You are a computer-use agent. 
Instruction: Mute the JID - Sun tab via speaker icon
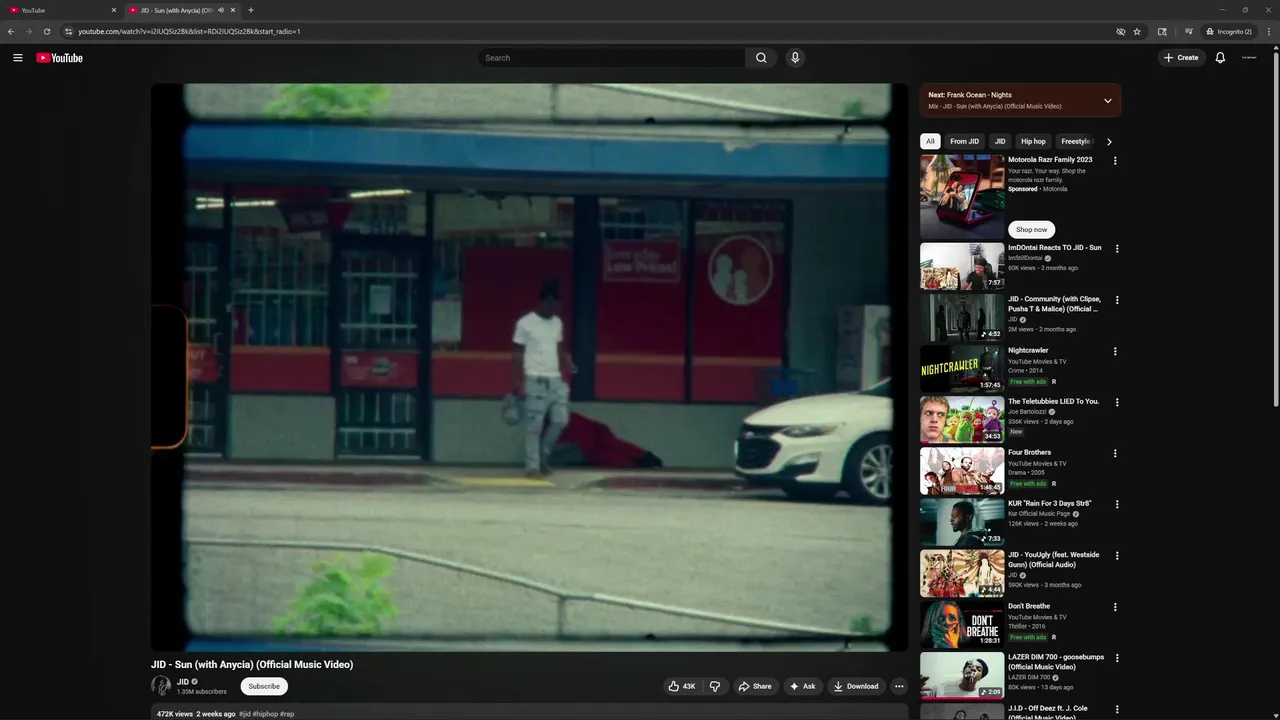pyautogui.click(x=221, y=10)
